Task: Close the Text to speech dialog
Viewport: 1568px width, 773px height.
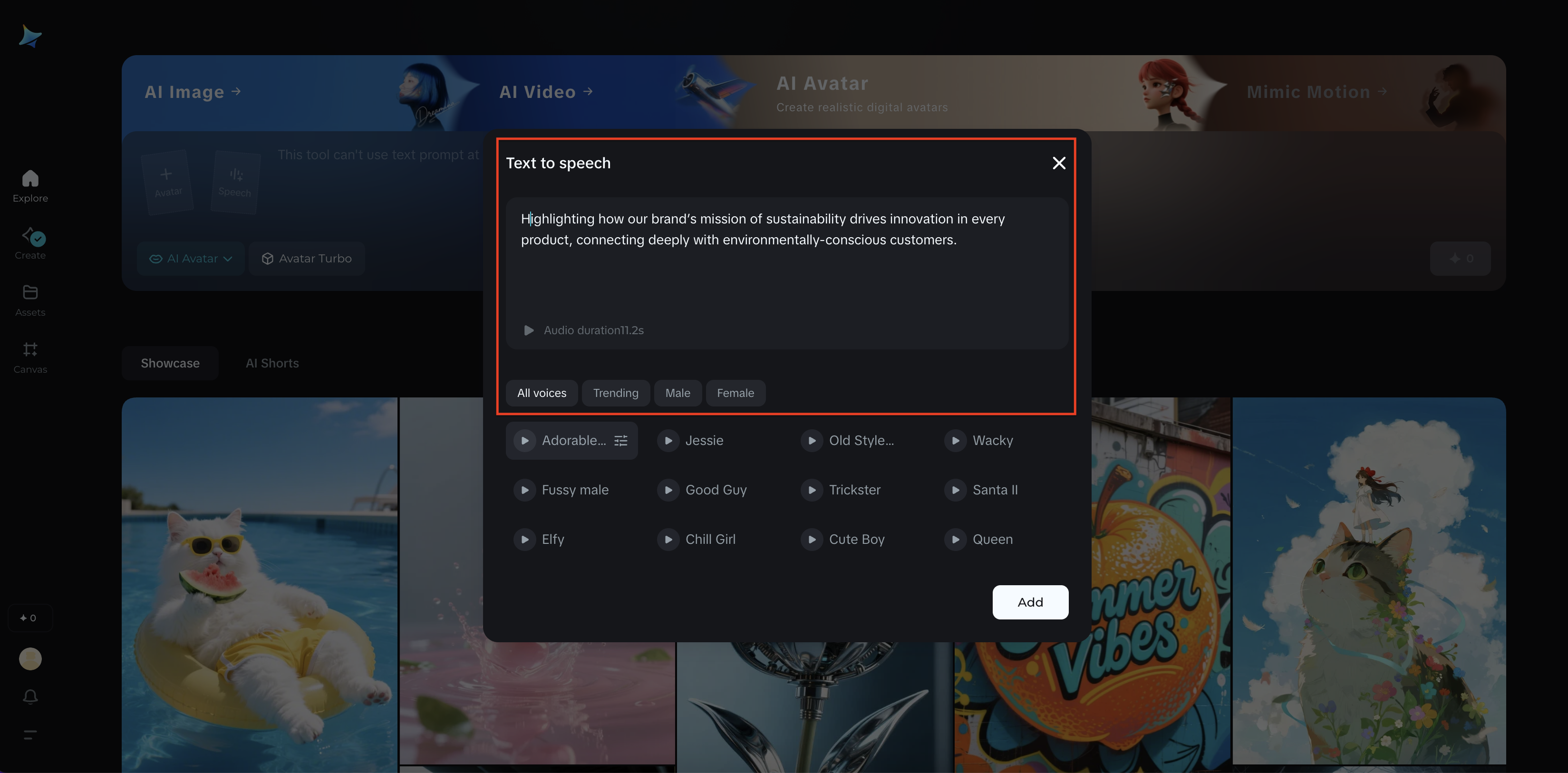Action: tap(1058, 163)
